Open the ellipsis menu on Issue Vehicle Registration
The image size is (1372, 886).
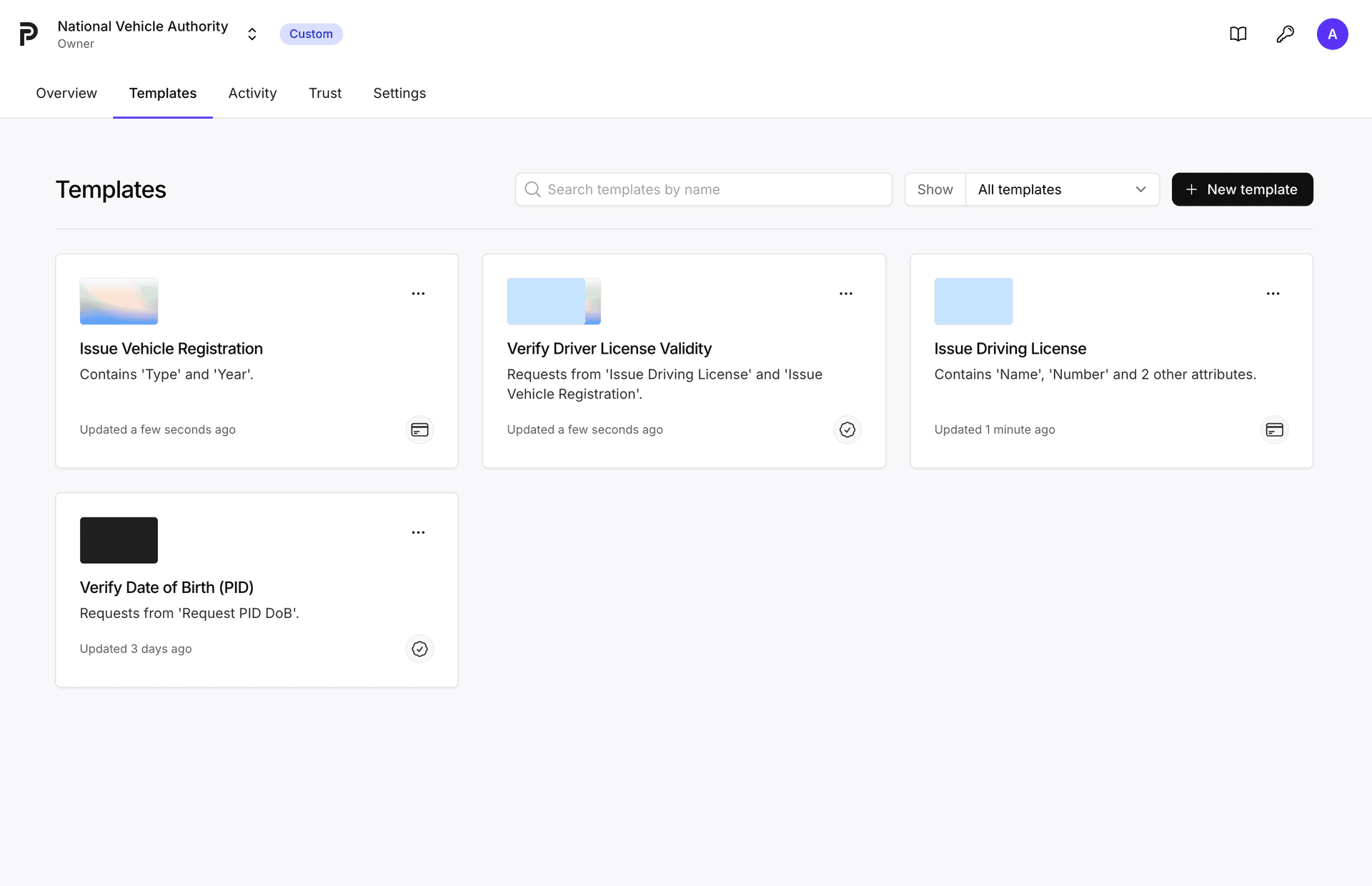coord(418,293)
